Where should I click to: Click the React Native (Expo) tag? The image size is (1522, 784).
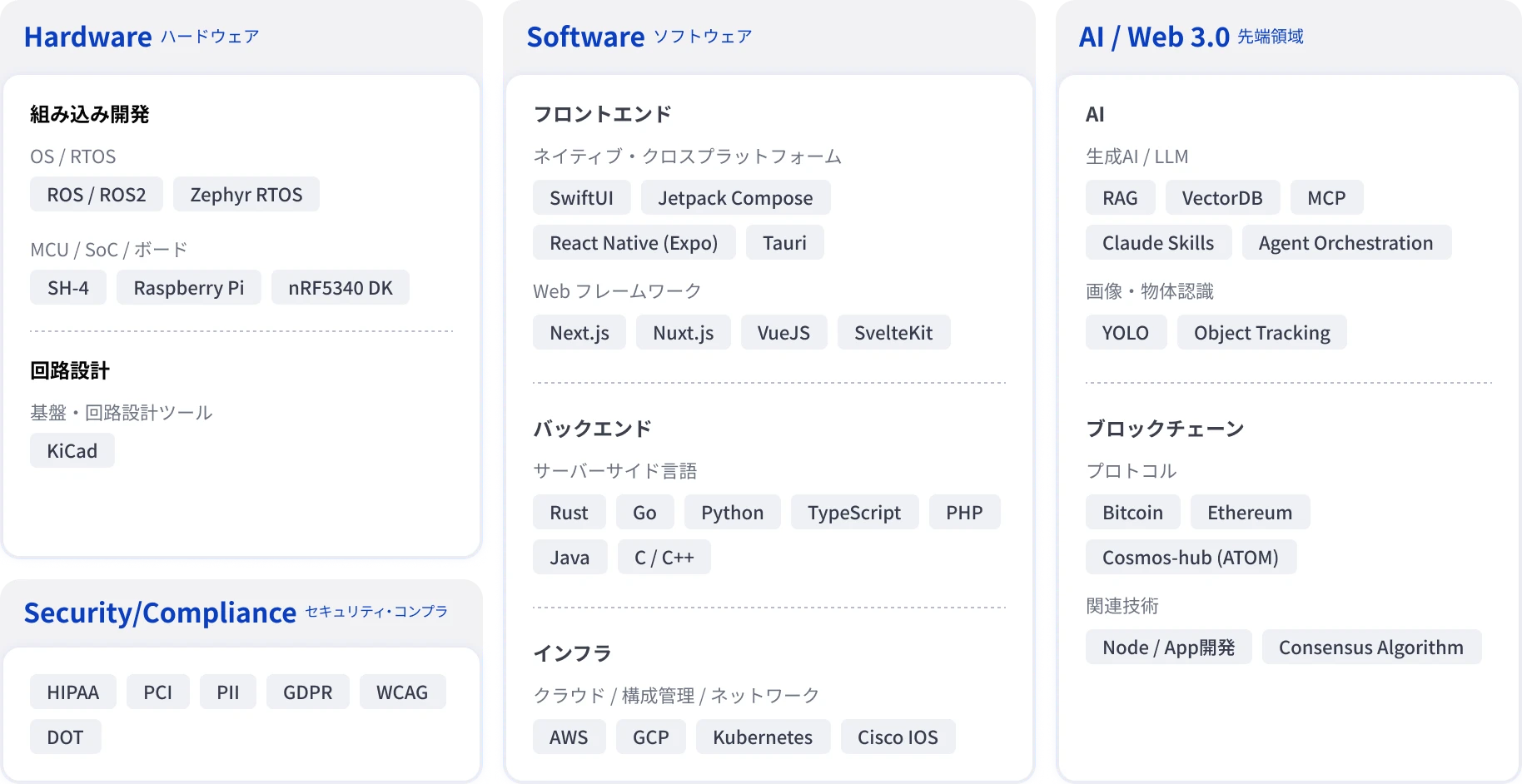(634, 242)
